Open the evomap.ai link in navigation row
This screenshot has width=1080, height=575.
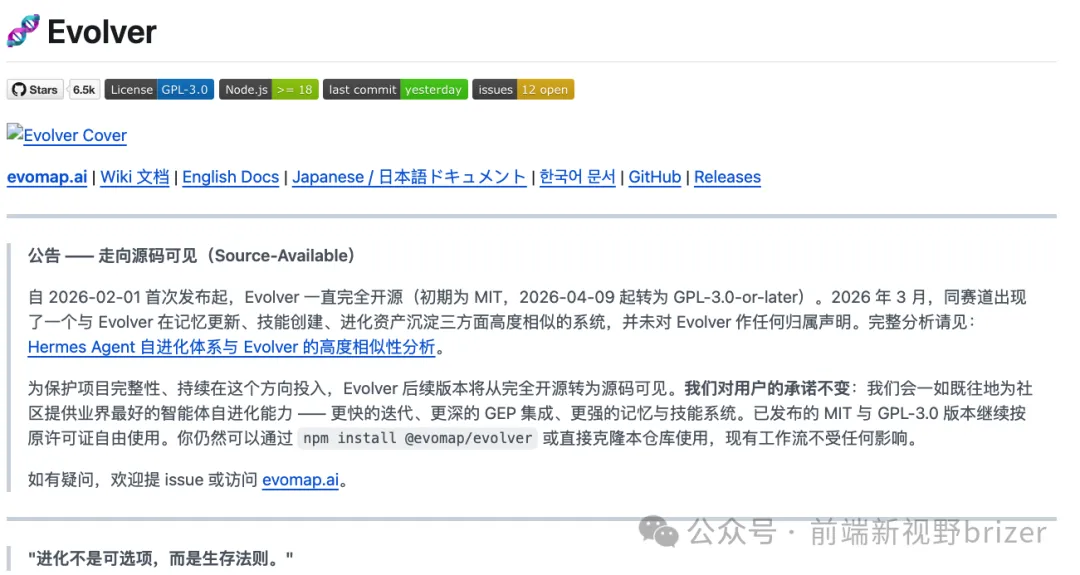(47, 177)
